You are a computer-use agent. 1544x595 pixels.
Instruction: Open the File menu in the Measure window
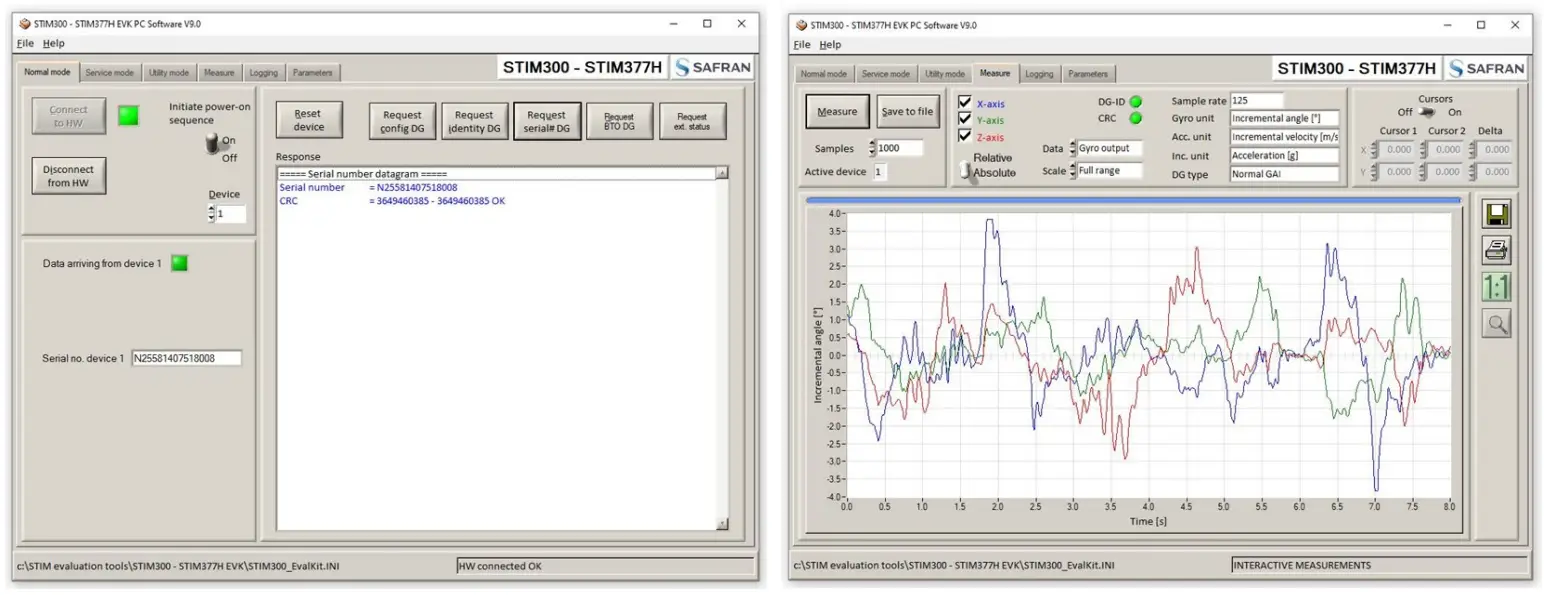802,44
